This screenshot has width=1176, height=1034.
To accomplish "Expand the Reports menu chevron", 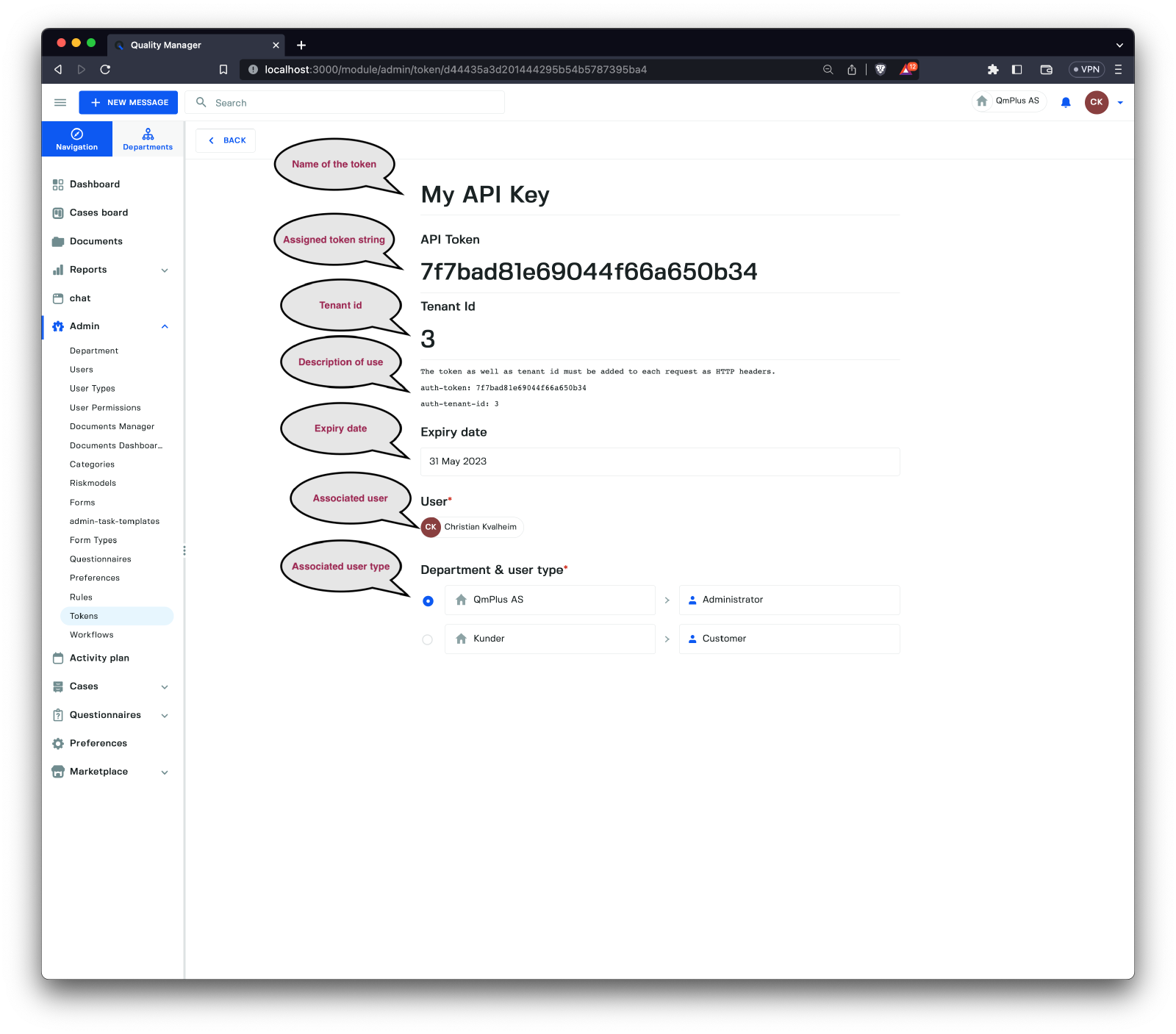I will click(x=165, y=270).
